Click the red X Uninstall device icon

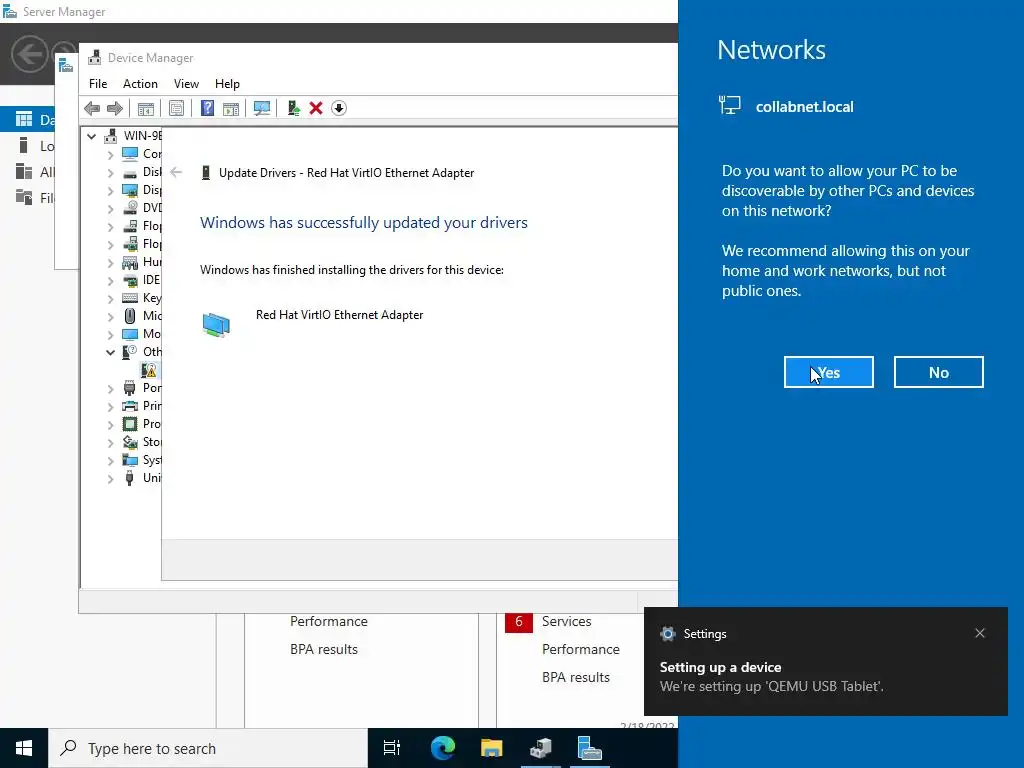pyautogui.click(x=316, y=108)
